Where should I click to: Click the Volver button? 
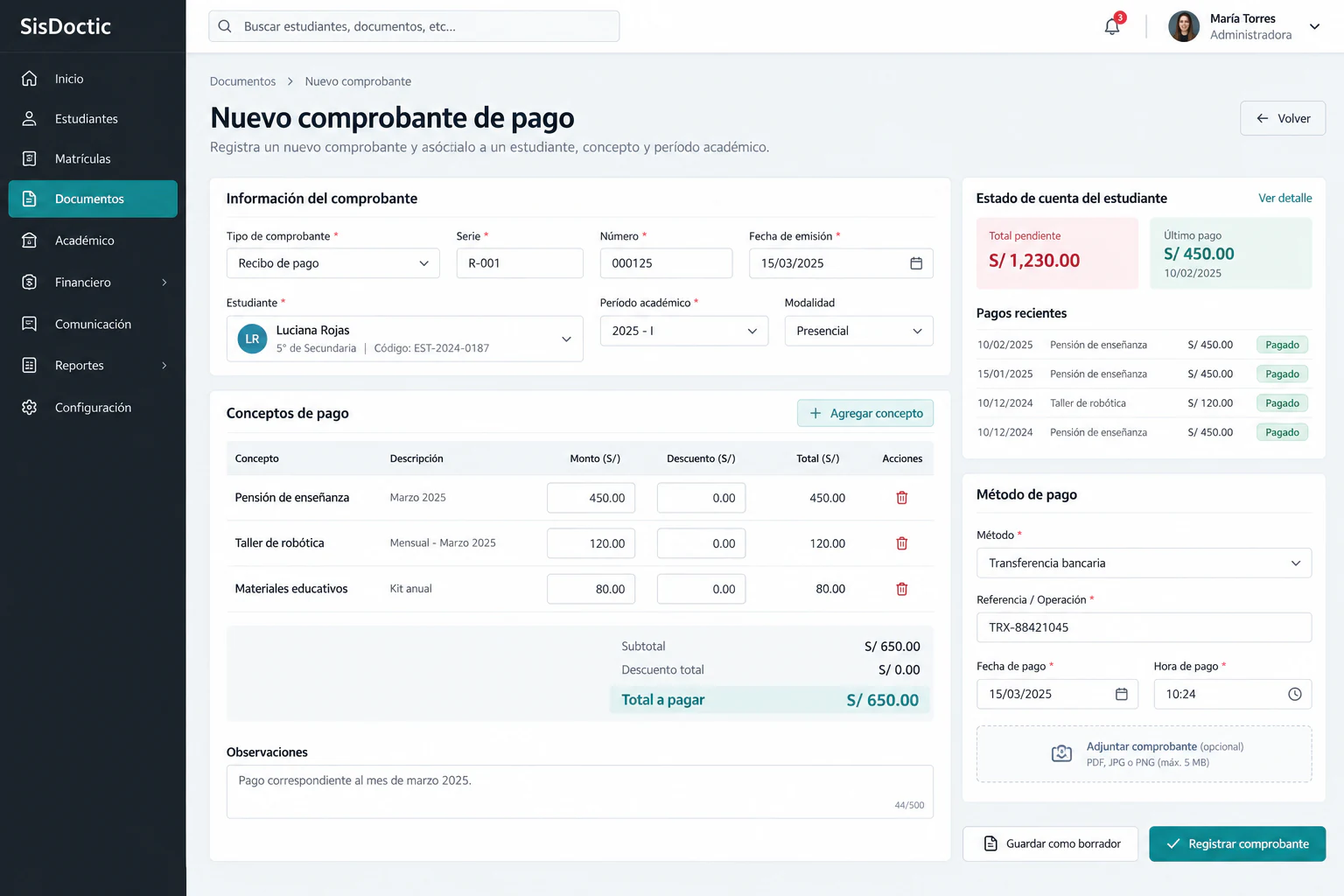[x=1283, y=118]
